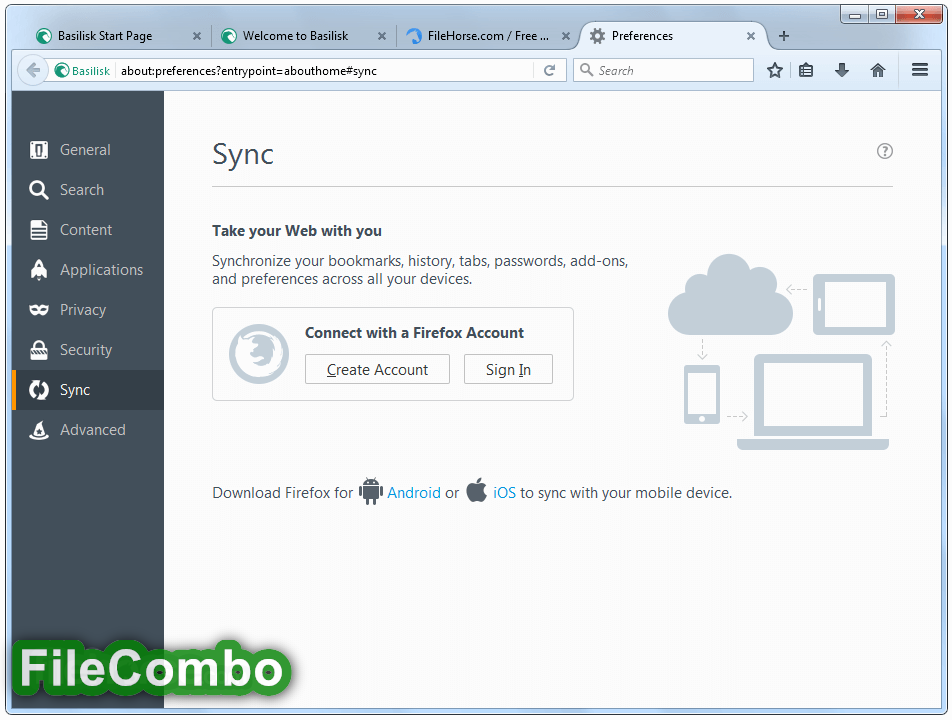Select the Sync category in sidebar

tap(87, 390)
